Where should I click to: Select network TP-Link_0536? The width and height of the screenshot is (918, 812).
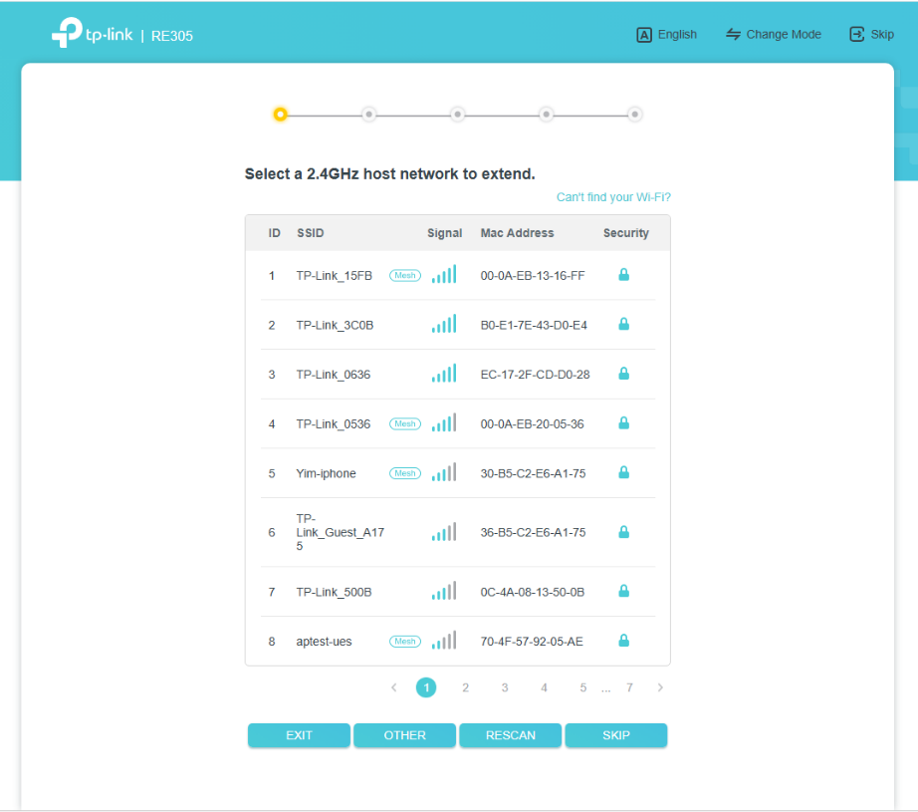coord(458,424)
